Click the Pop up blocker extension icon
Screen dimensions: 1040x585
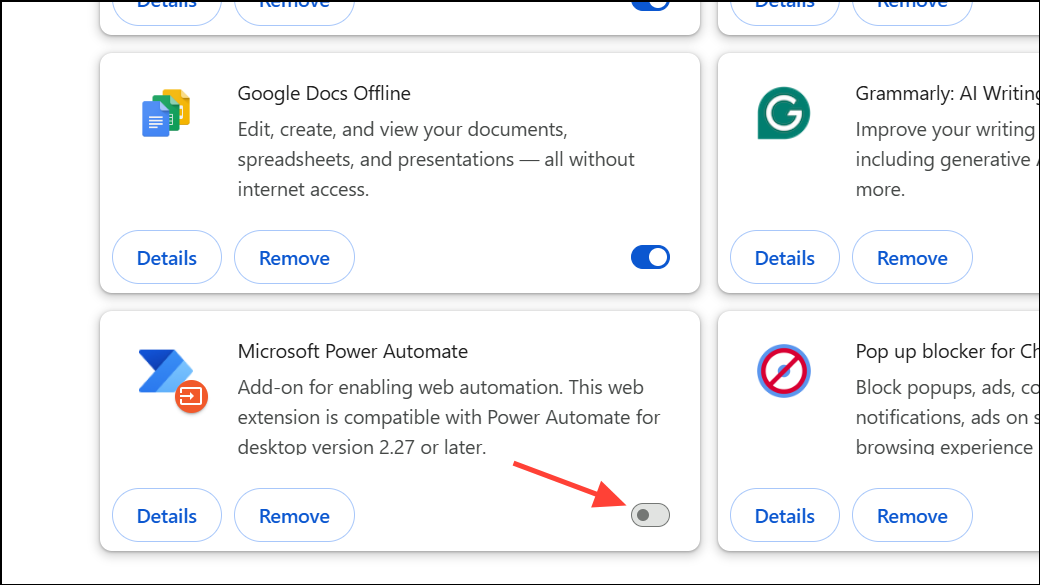point(783,372)
